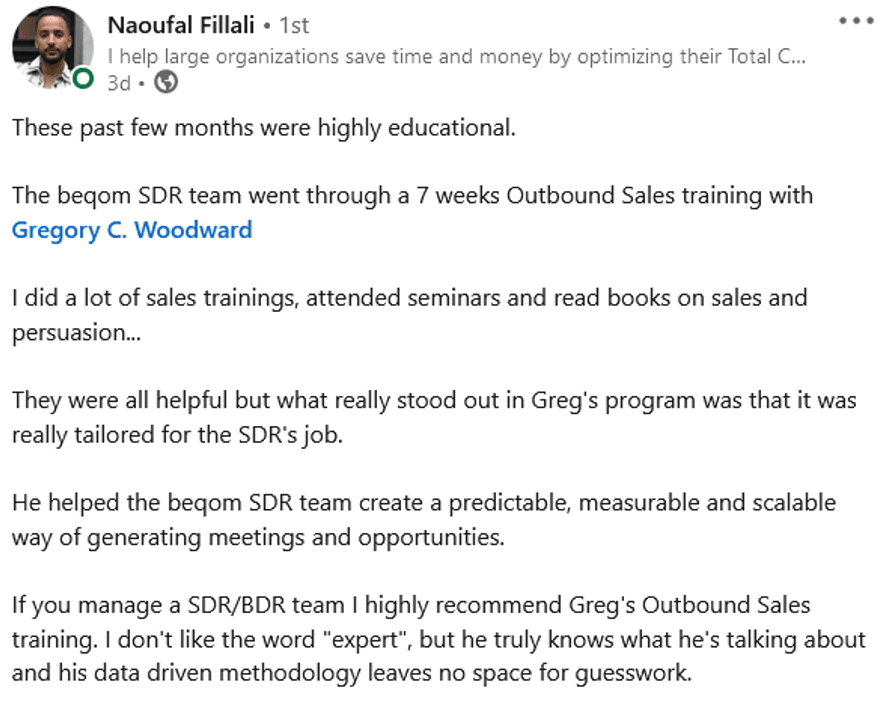Viewport: 882px width, 717px height.
Task: Click the line "He helped the beqom SDR team"
Action: tap(424, 503)
